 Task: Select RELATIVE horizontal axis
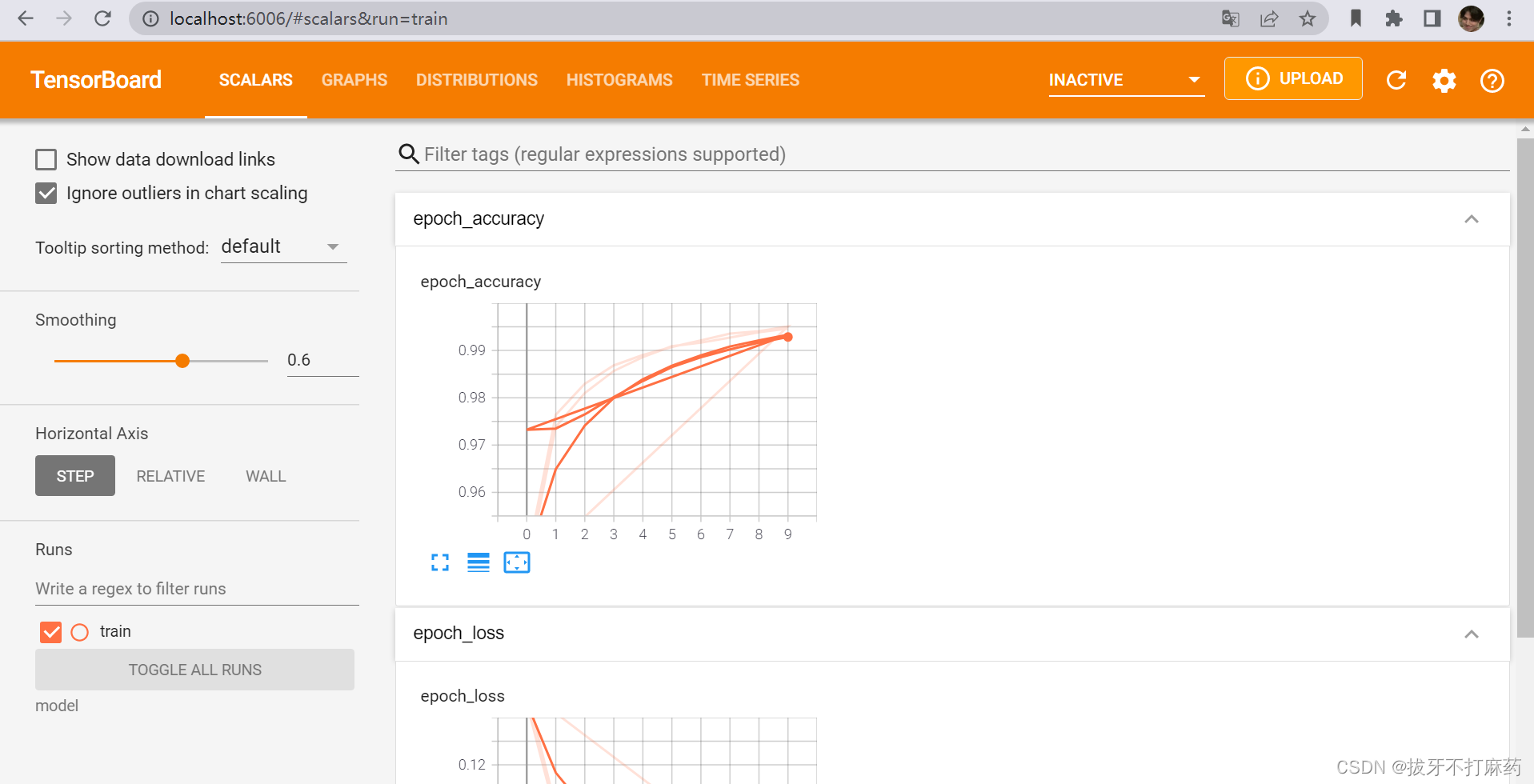pyautogui.click(x=170, y=476)
